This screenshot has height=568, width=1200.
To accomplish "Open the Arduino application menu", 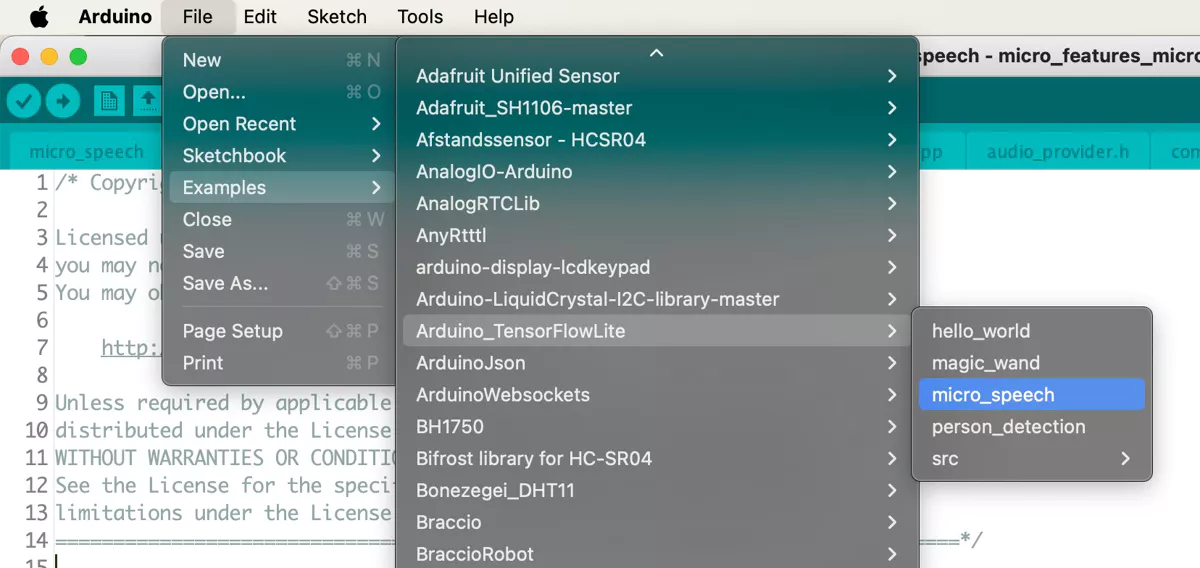I will click(x=115, y=16).
